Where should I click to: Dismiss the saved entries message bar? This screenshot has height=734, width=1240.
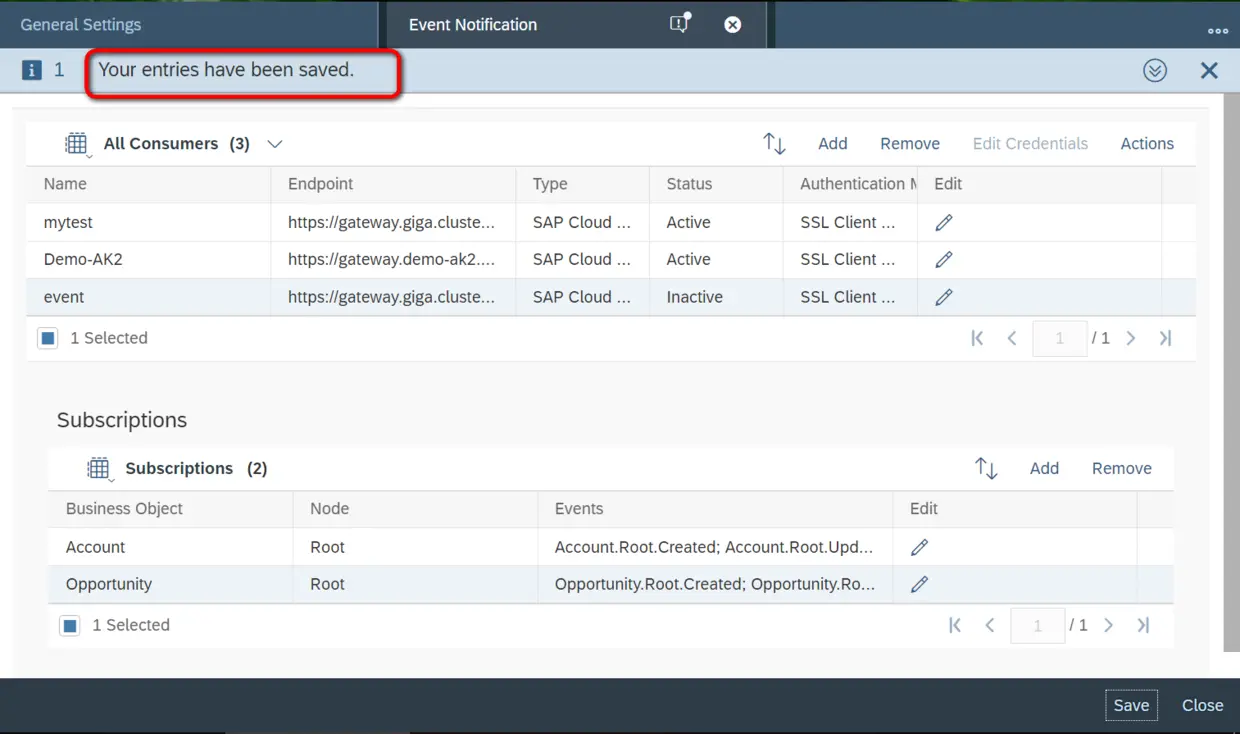point(1209,70)
